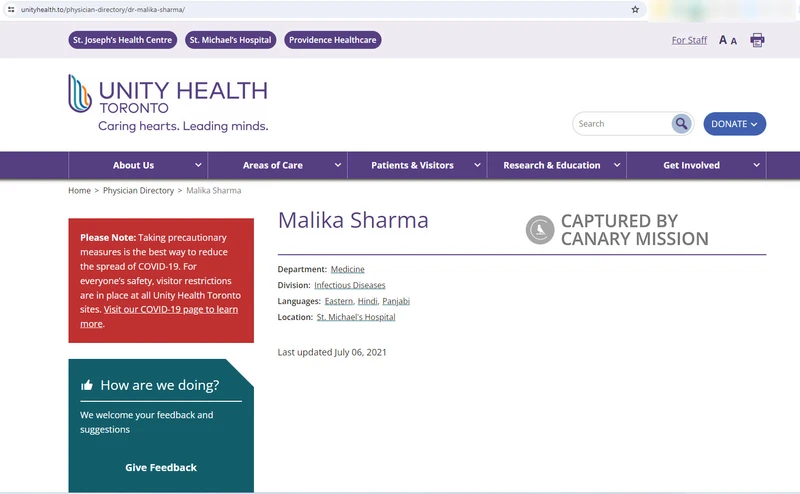Viewport: 800px width, 494px height.
Task: Go to St. Michael's Hospital pill button
Action: tap(231, 40)
